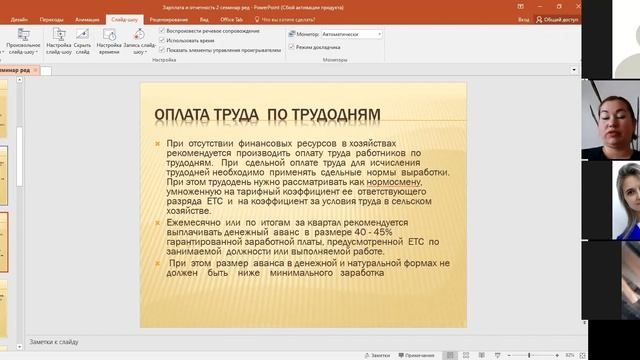Click the new blank document tab button
Viewport: 640px width, 360px height.
[x=46, y=71]
